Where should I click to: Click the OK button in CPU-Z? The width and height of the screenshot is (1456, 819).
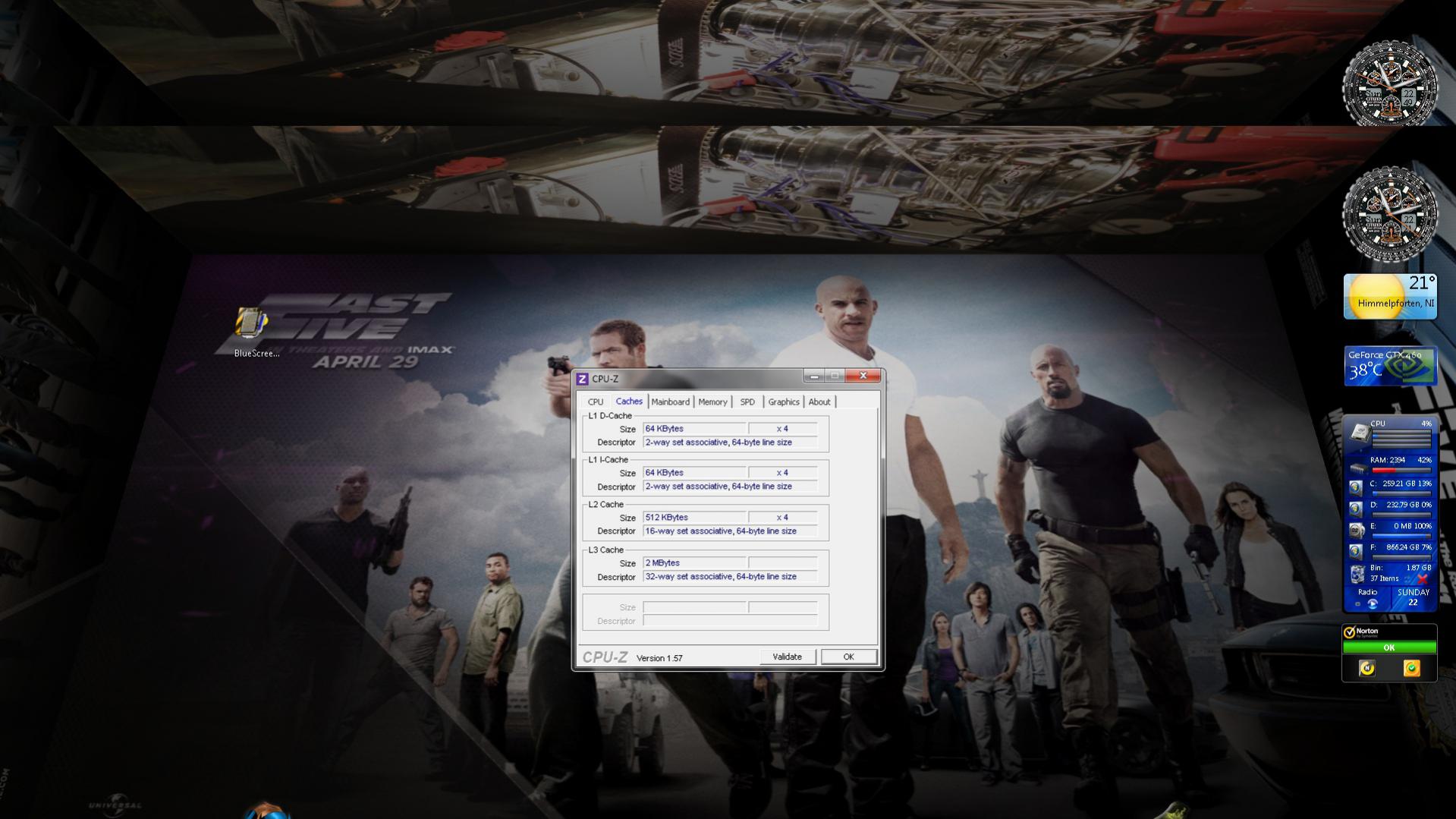pyautogui.click(x=848, y=657)
